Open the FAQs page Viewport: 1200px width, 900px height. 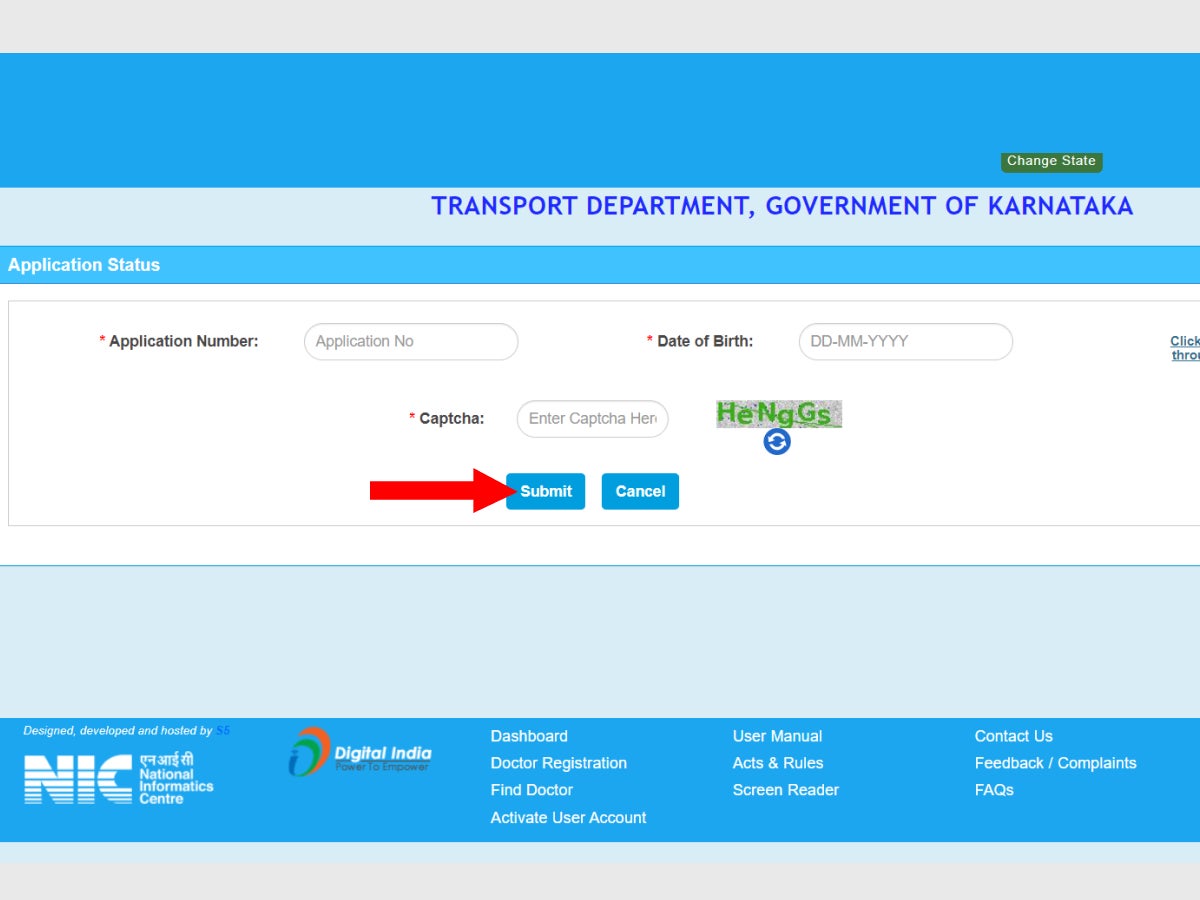click(993, 790)
